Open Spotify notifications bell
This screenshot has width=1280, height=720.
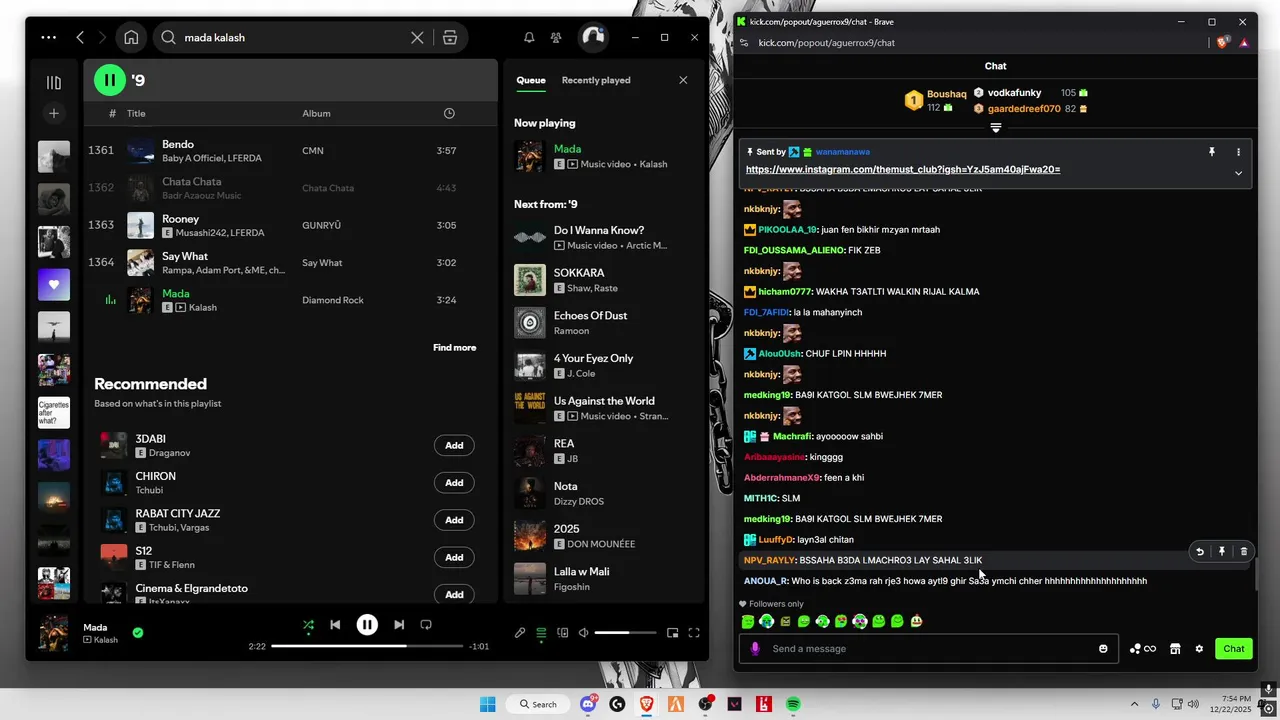529,37
